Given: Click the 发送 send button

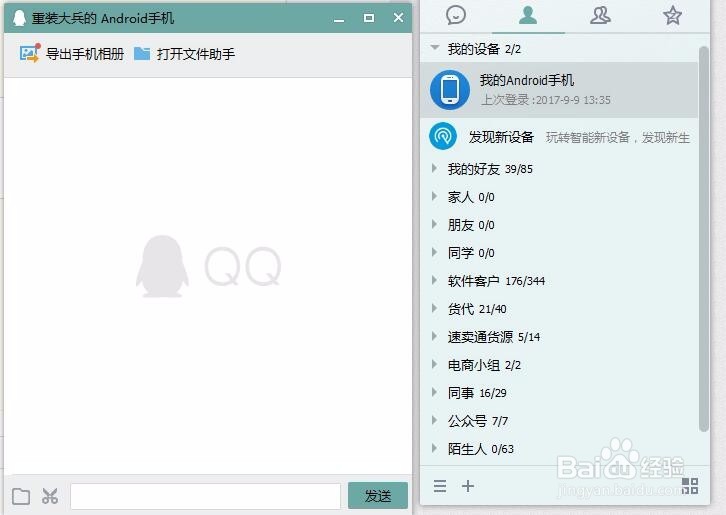Looking at the screenshot, I should pos(378,496).
